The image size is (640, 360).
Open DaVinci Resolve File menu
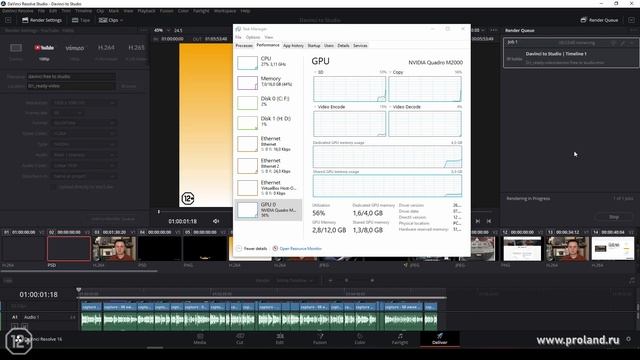point(41,11)
